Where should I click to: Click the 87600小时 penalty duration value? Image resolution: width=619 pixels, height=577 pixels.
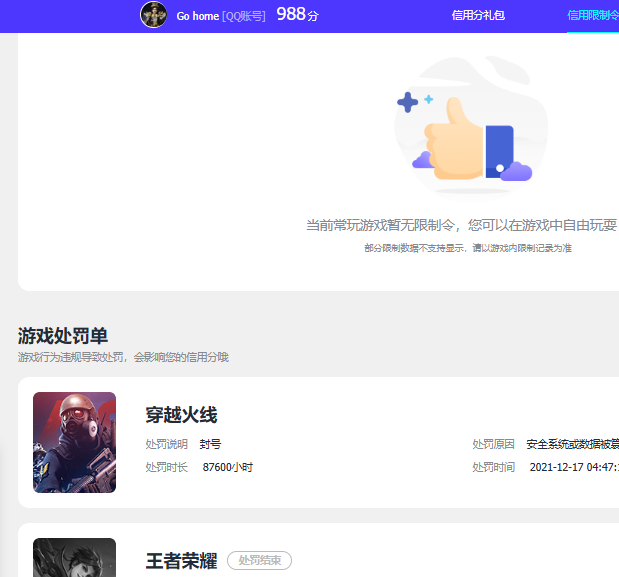228,467
